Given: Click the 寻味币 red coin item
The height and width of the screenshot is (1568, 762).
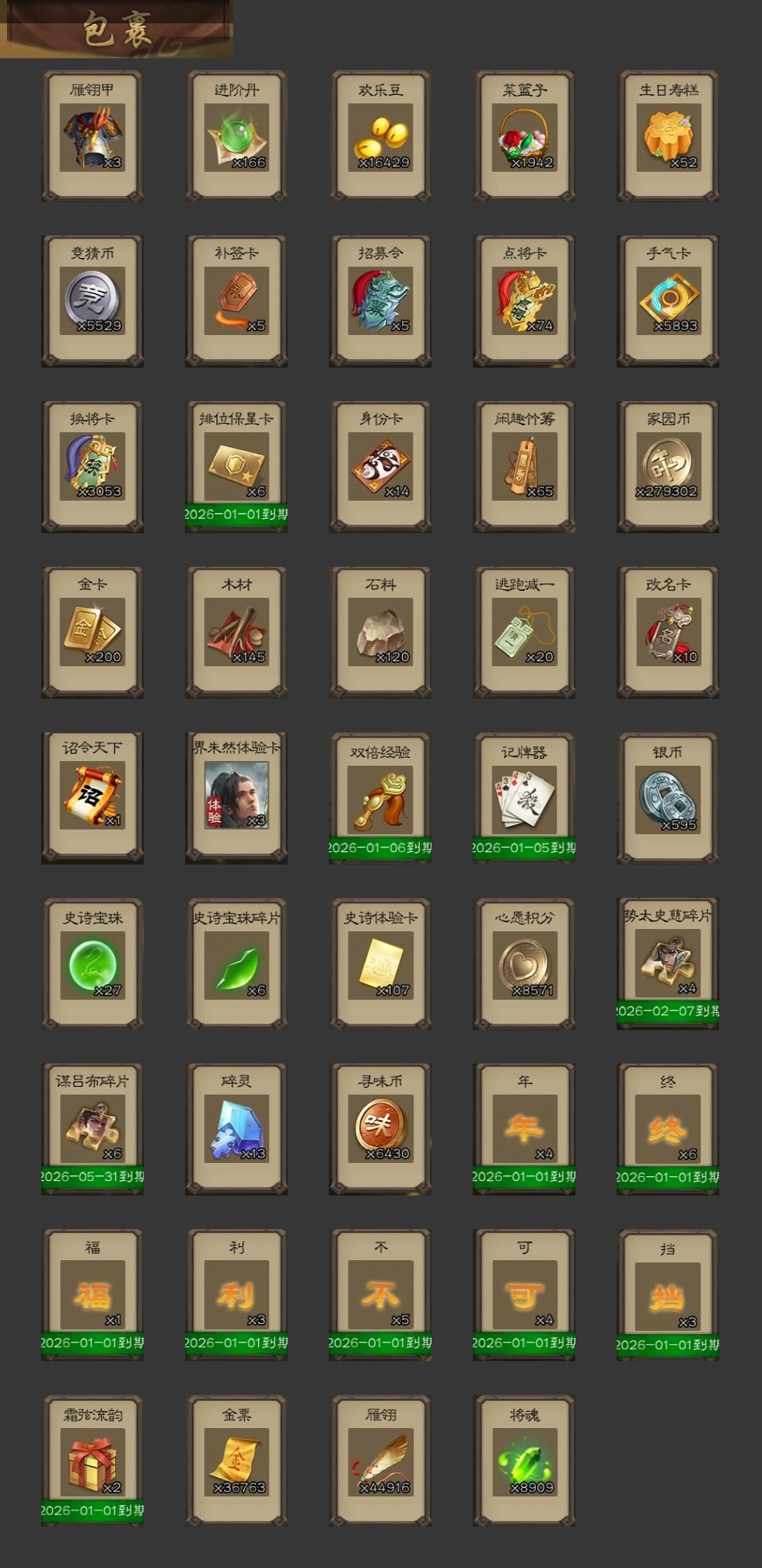Looking at the screenshot, I should 380,1130.
